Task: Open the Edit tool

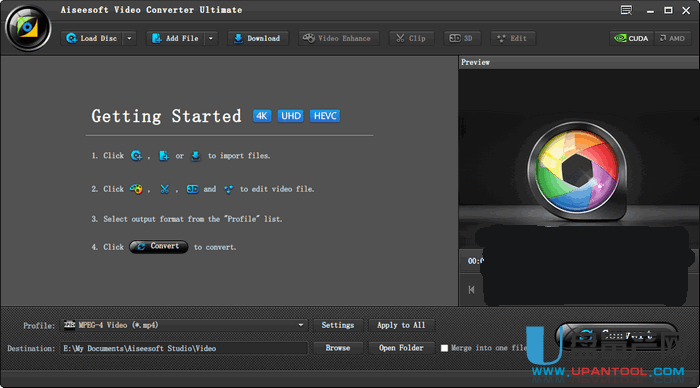Action: pos(512,38)
